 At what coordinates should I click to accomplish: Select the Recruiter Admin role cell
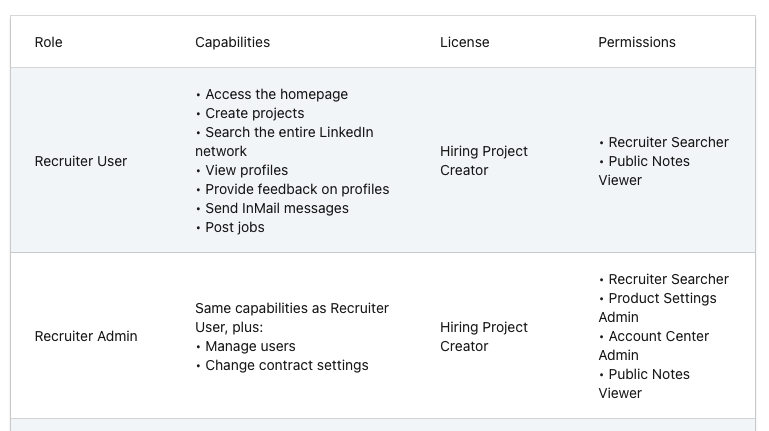click(x=86, y=336)
